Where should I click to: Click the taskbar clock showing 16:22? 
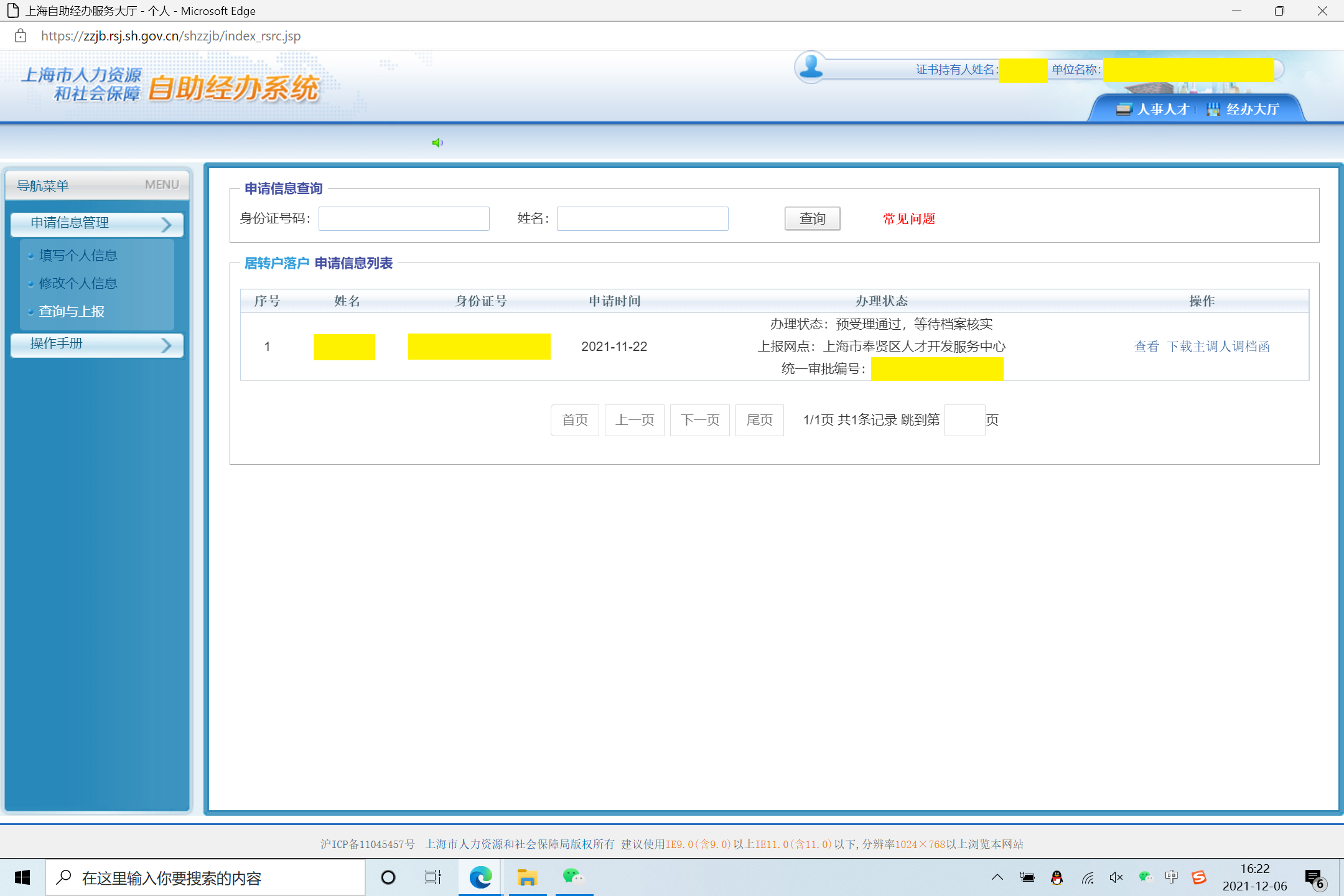tap(1254, 878)
